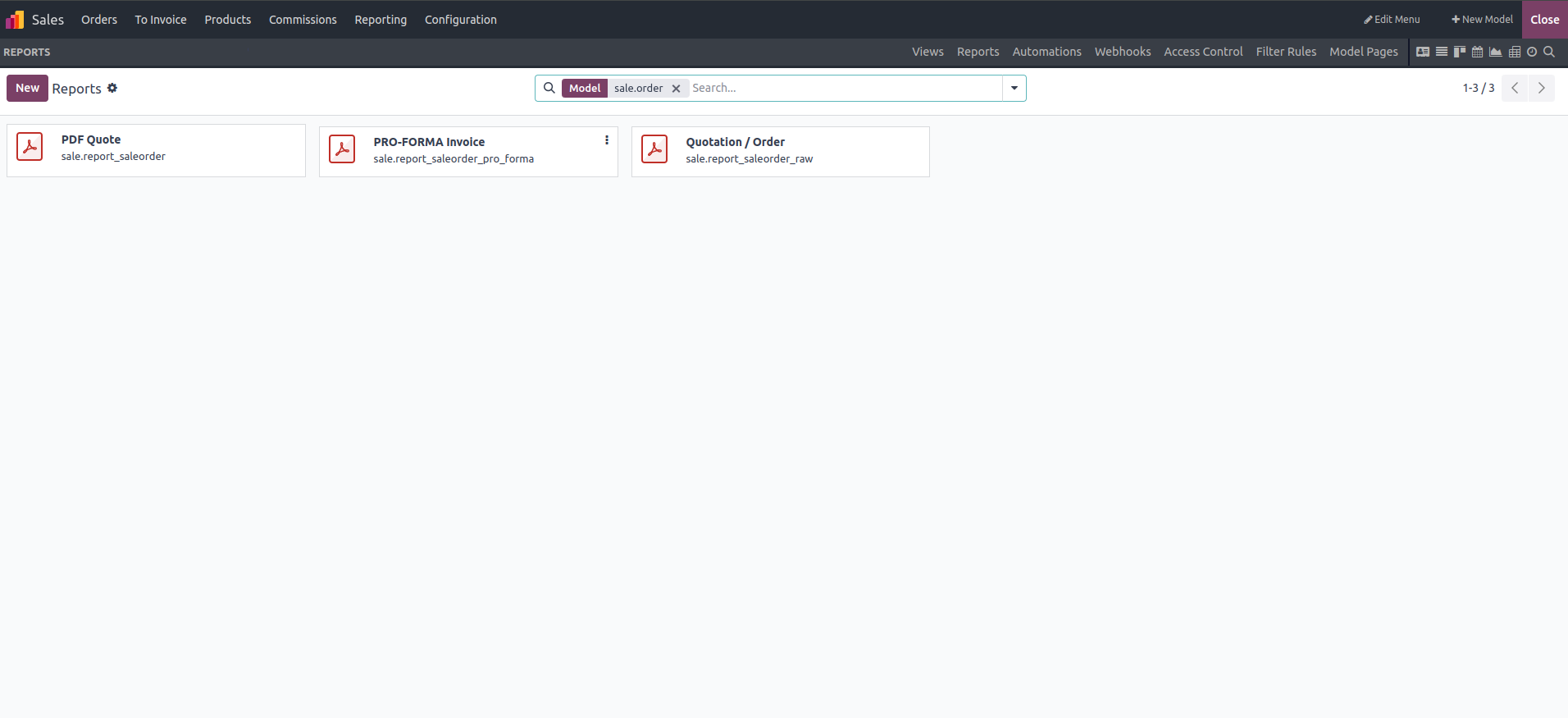Click the New Model button
Image resolution: width=1568 pixels, height=718 pixels.
[x=1482, y=20]
